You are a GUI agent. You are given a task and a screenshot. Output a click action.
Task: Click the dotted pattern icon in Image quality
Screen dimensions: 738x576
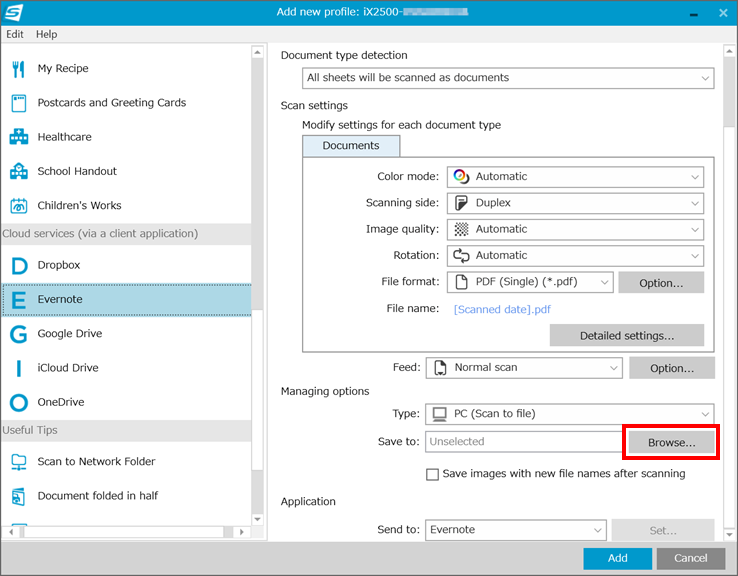461,229
